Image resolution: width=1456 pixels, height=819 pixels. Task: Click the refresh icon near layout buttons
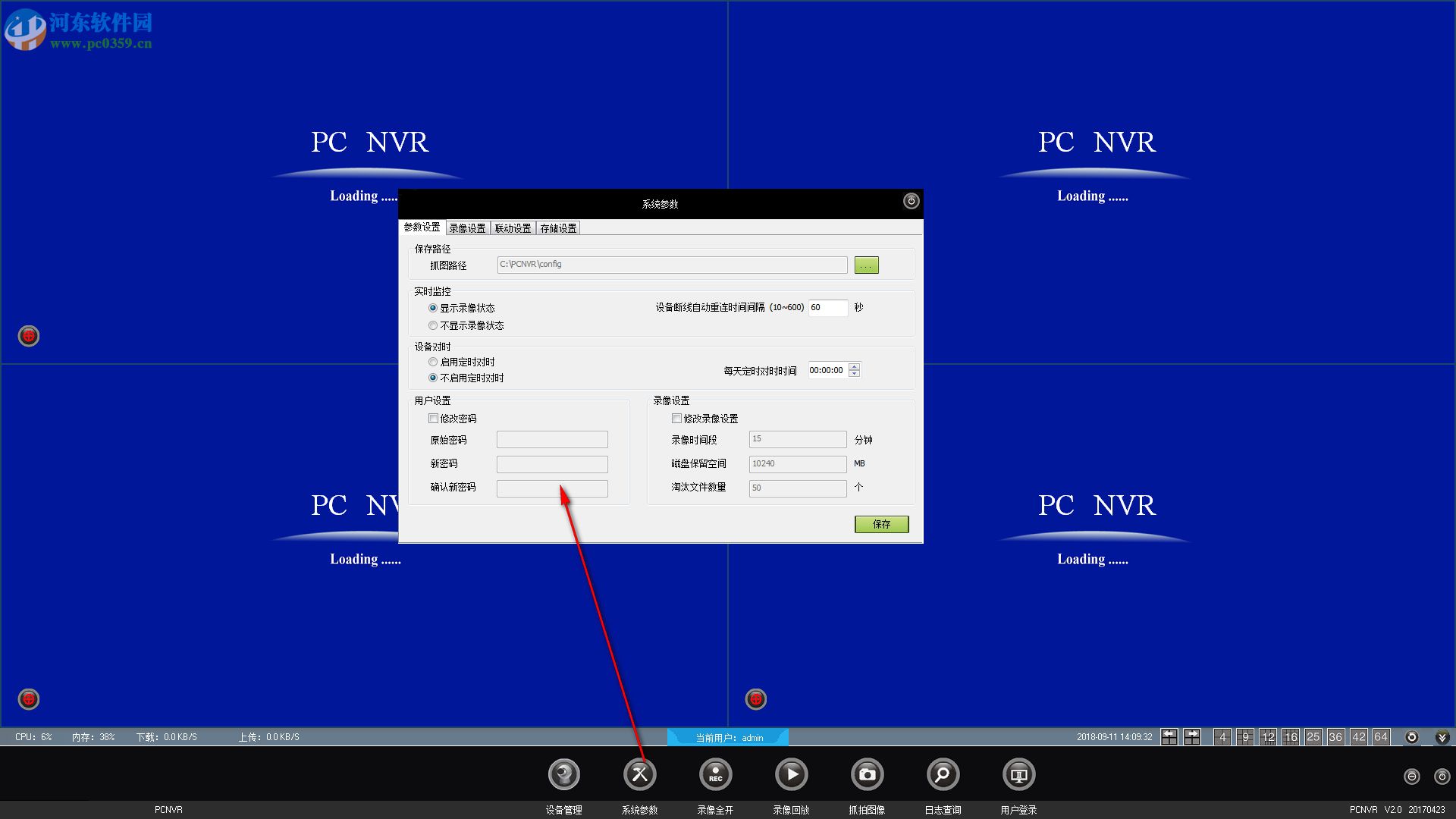click(x=1411, y=736)
